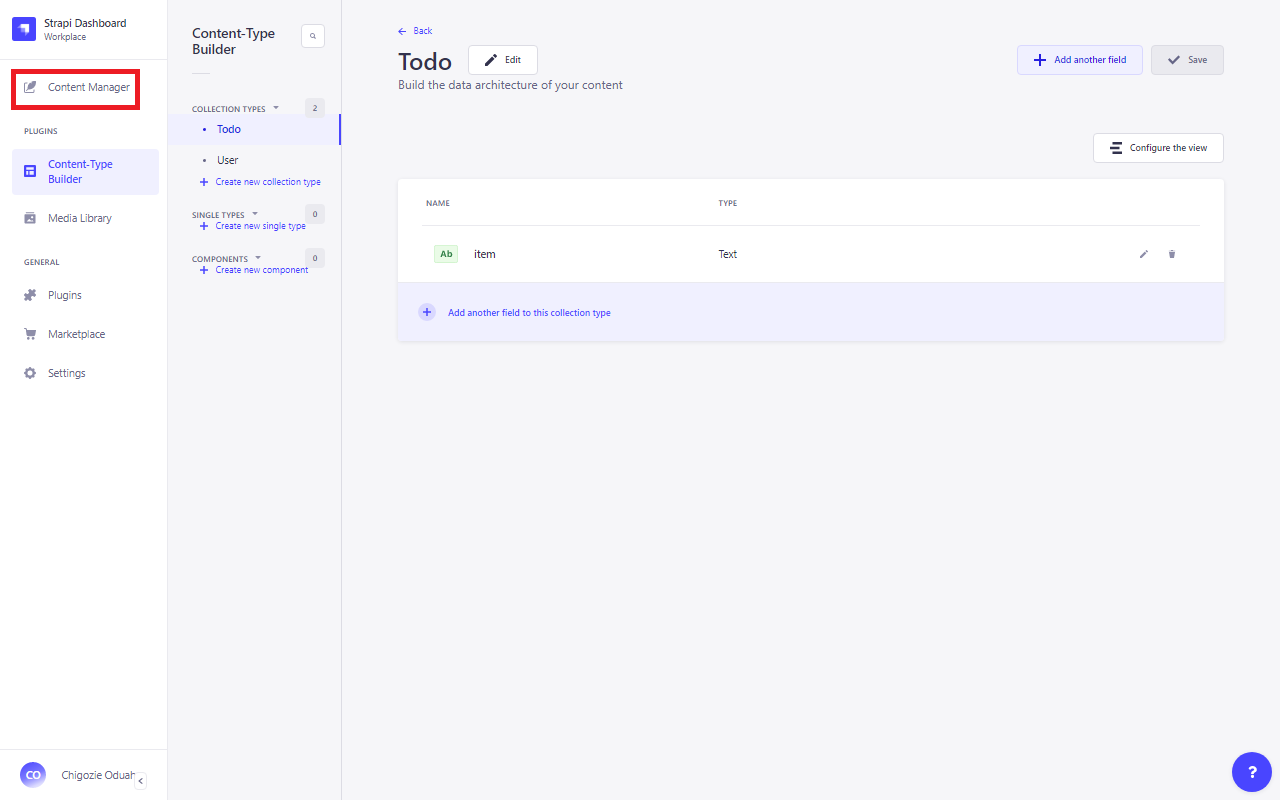Select the User collection type
1280x800 pixels.
coord(228,160)
